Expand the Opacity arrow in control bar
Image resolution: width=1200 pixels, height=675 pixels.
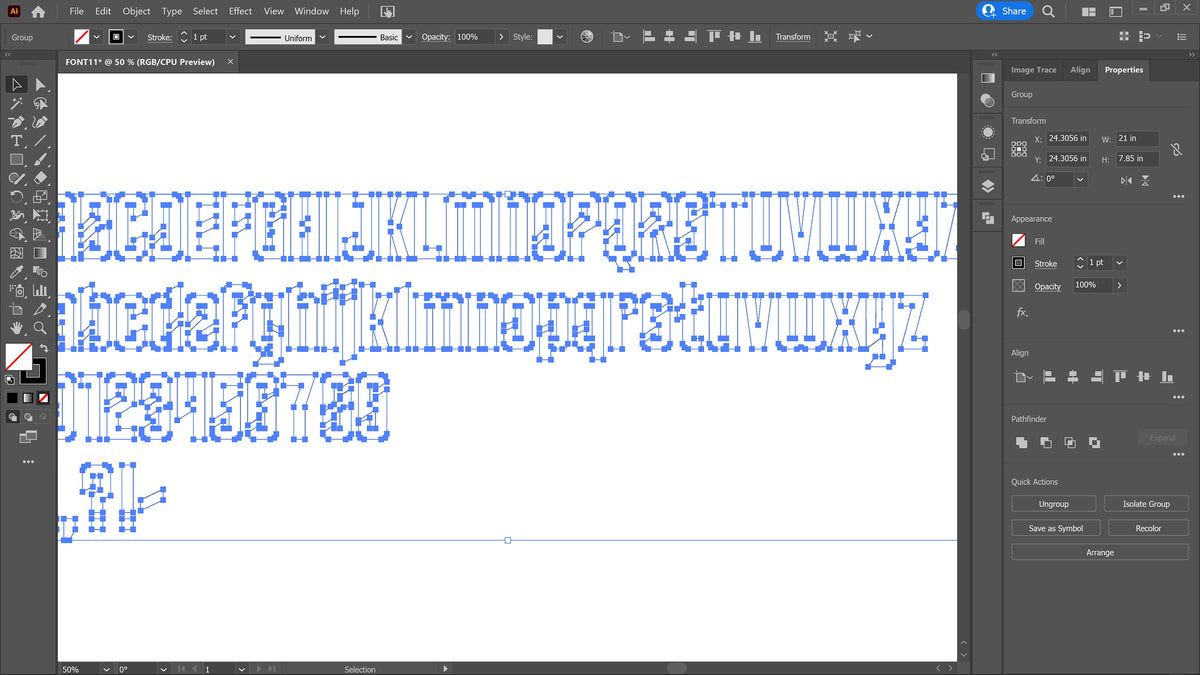tap(501, 36)
